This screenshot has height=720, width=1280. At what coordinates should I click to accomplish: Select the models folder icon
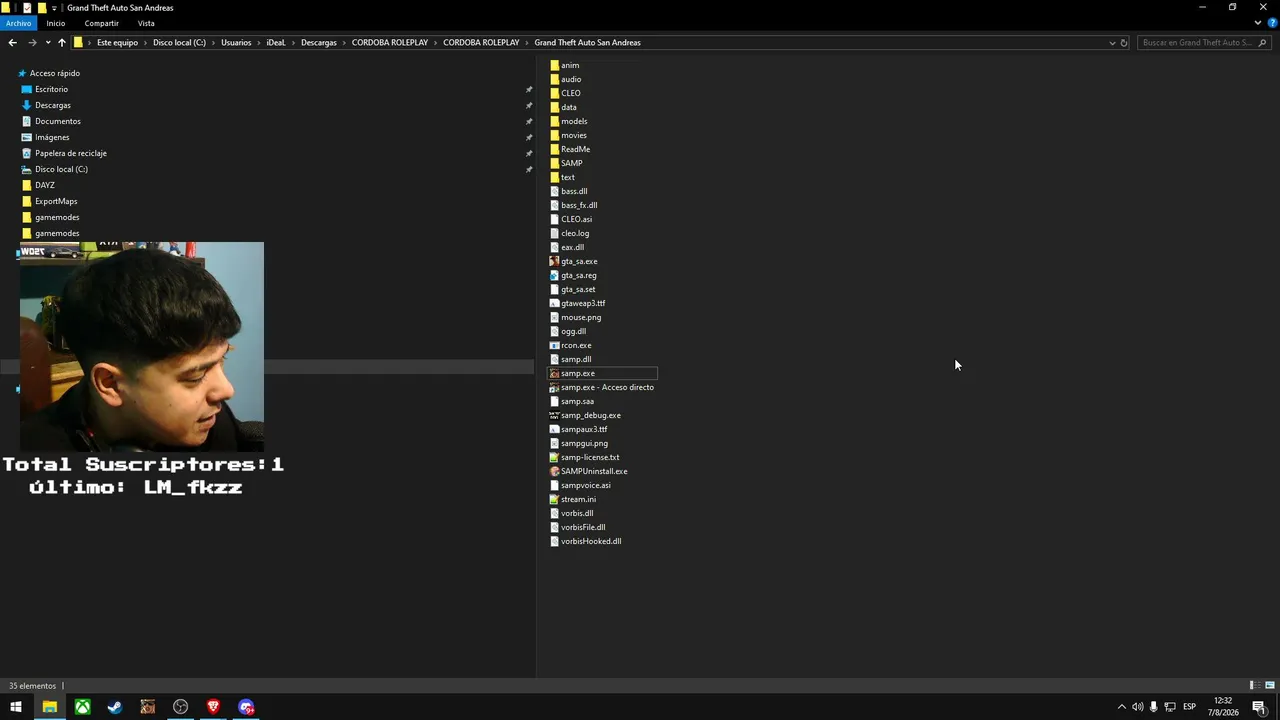554,121
